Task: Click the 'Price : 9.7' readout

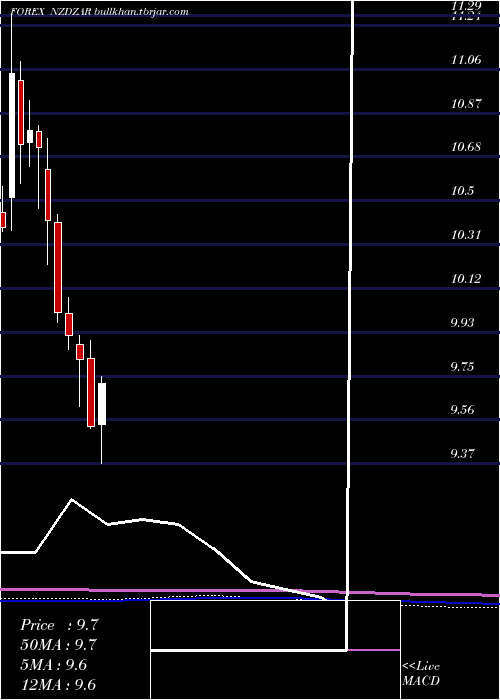Action: pos(59,625)
